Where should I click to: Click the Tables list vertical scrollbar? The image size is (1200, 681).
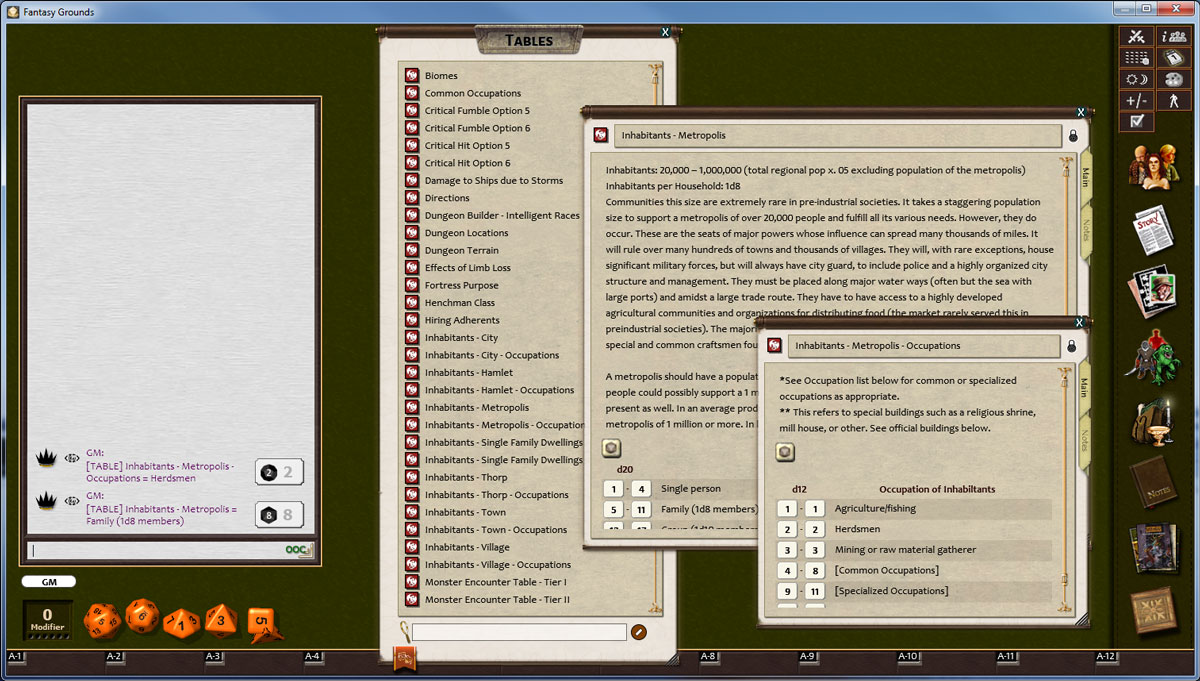pyautogui.click(x=657, y=340)
